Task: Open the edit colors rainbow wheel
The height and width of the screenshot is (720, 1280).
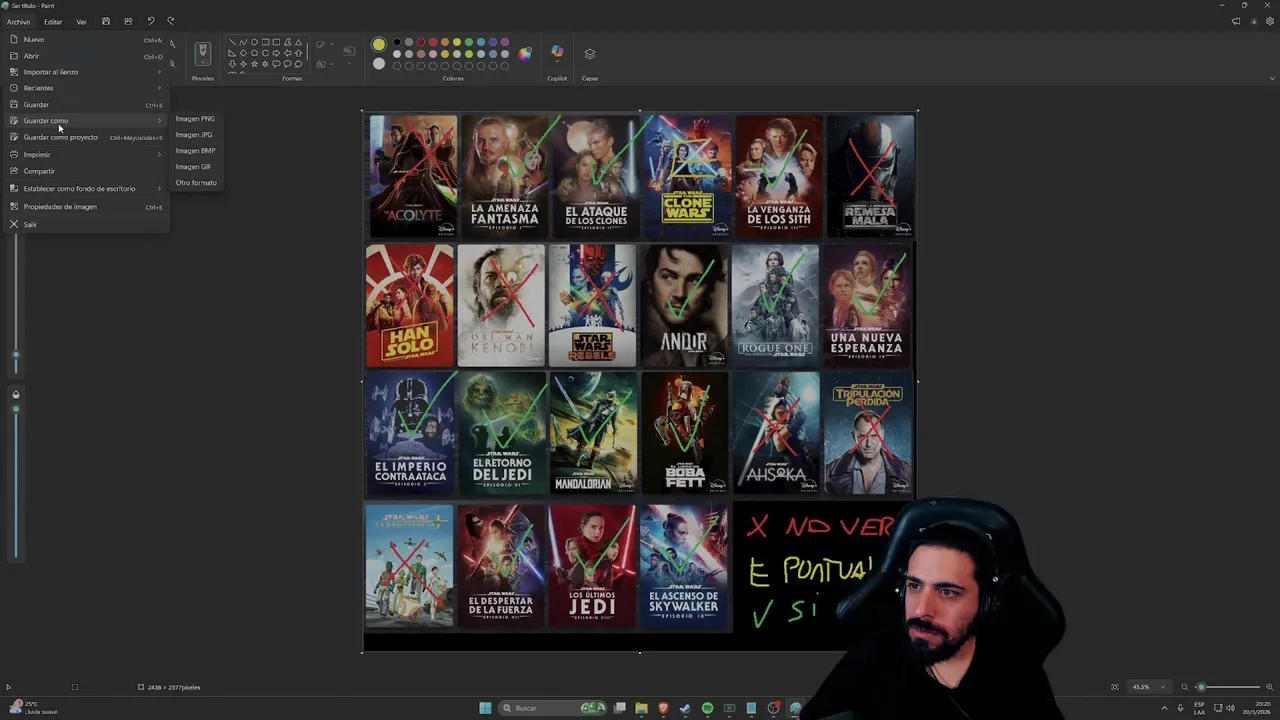Action: tap(525, 53)
